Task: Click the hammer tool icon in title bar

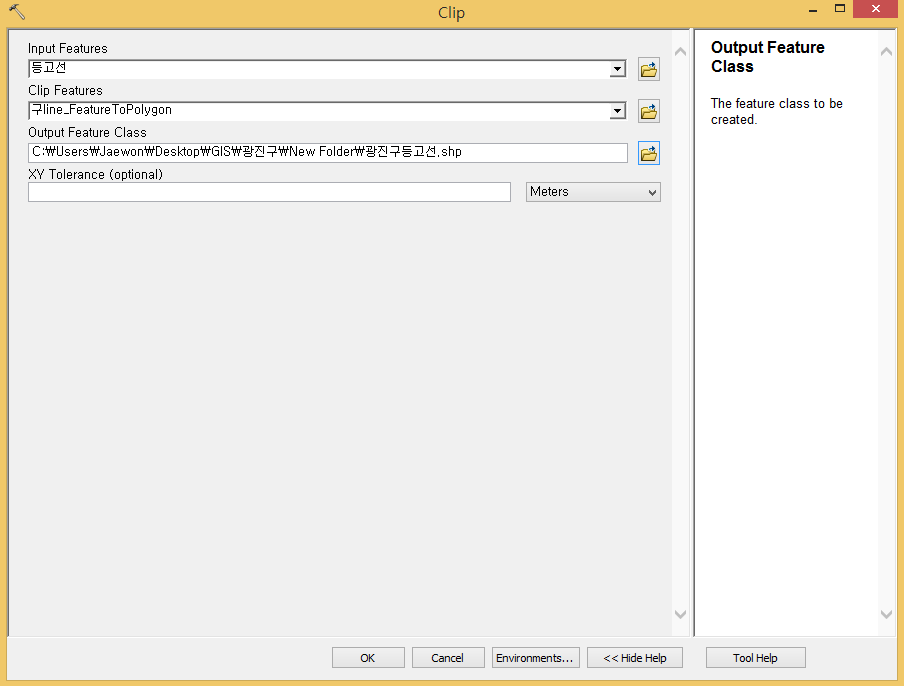Action: (x=17, y=11)
